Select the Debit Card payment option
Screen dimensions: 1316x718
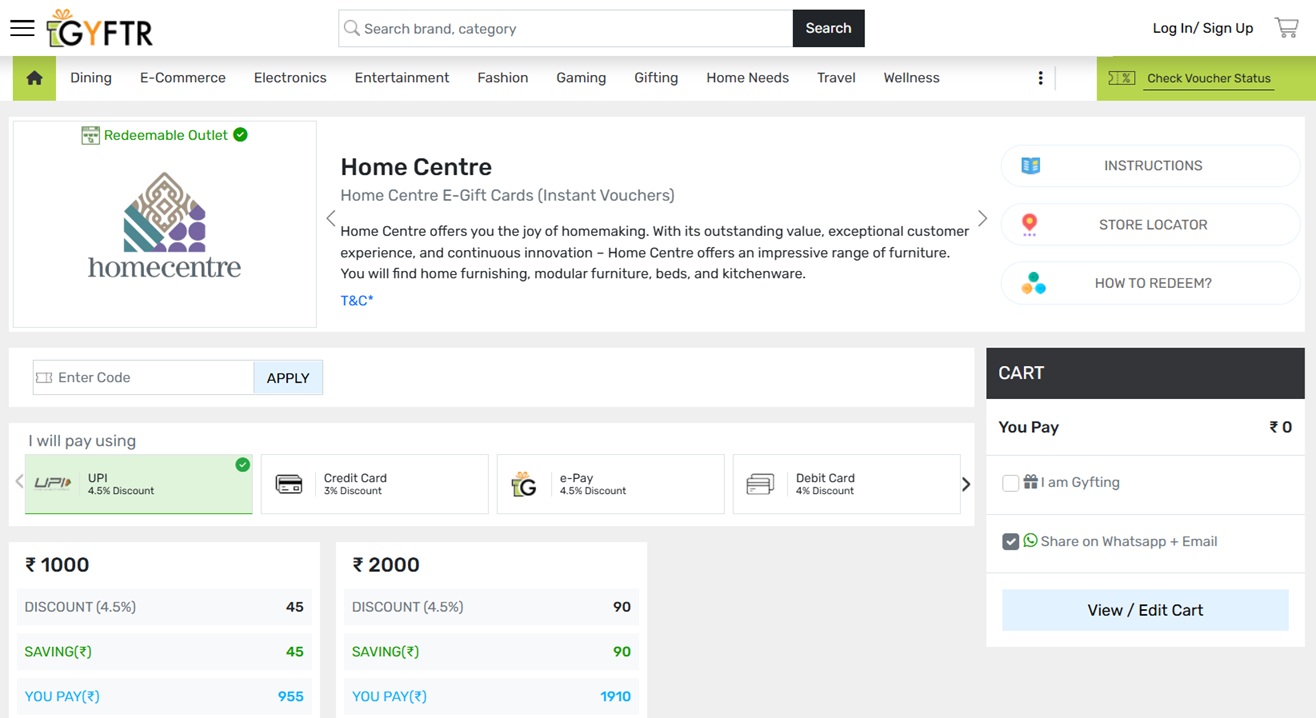846,484
